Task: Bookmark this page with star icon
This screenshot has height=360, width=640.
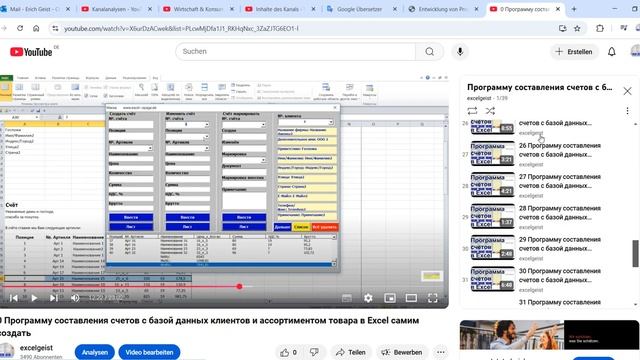Action: click(x=577, y=28)
